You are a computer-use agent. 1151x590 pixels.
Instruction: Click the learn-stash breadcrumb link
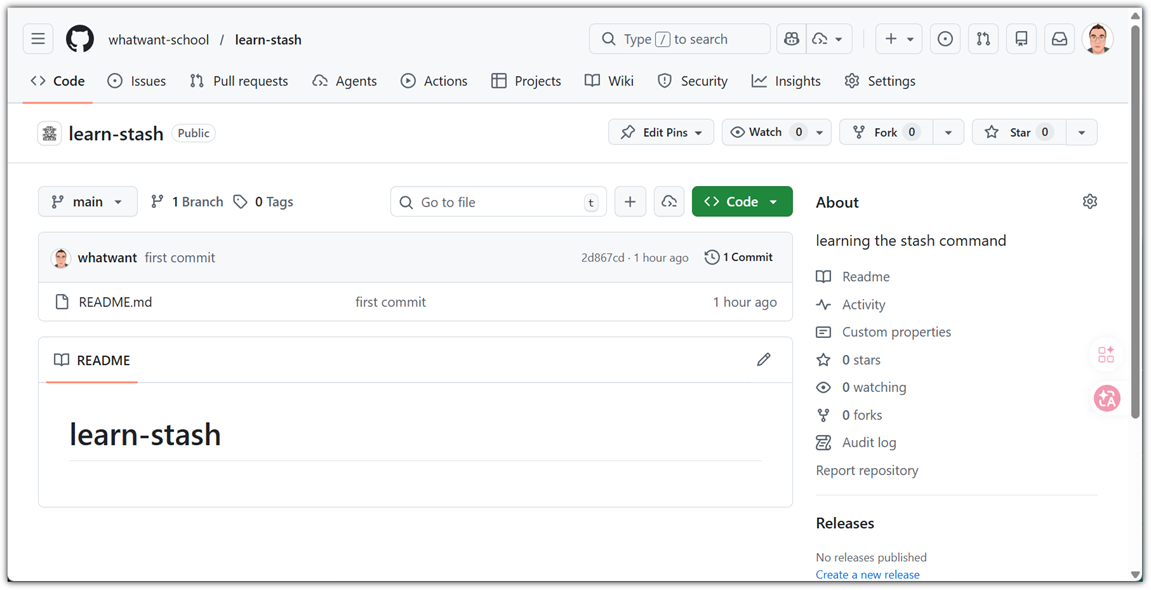pos(268,40)
